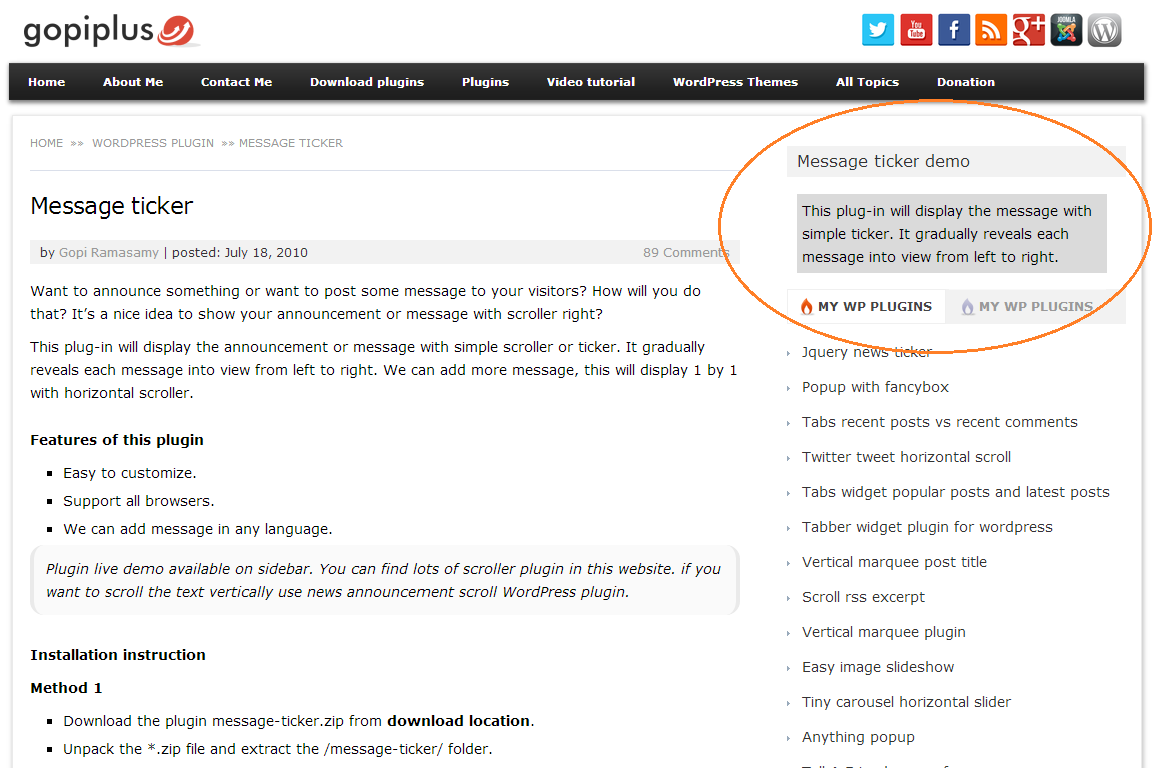Click the Joomla icon in header
This screenshot has width=1155, height=768.
tap(1066, 30)
